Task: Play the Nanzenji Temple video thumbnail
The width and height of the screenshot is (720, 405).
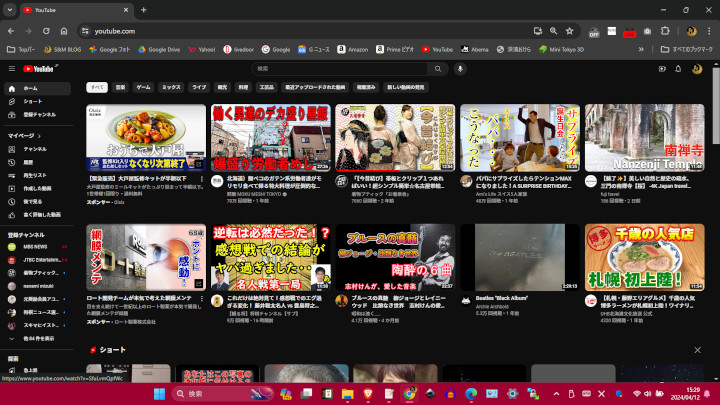Action: point(644,137)
